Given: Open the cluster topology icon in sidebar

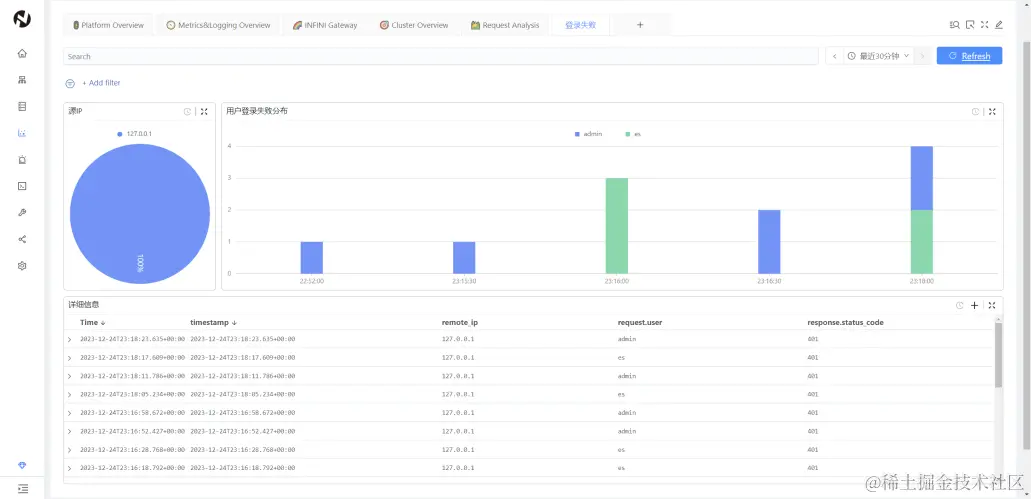Looking at the screenshot, I should click(22, 80).
